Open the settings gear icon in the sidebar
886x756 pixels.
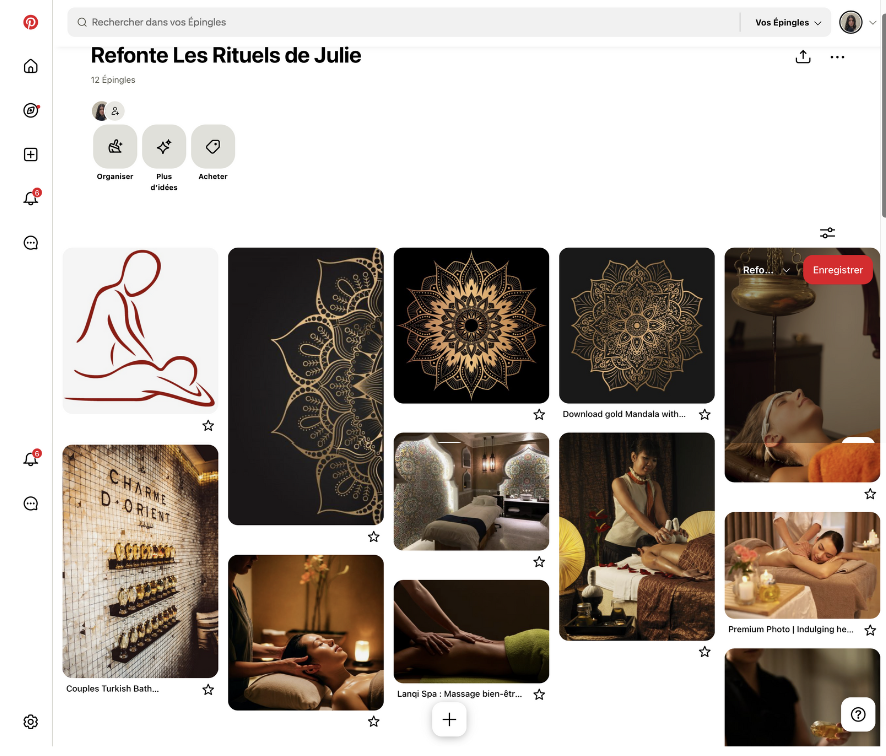pos(31,722)
